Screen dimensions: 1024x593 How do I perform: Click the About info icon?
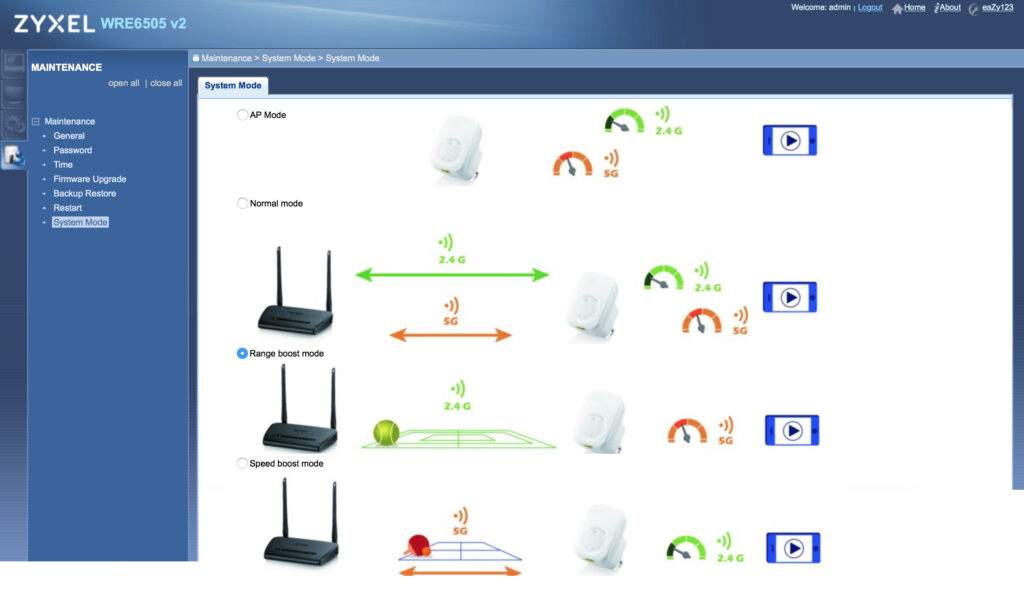(x=938, y=8)
